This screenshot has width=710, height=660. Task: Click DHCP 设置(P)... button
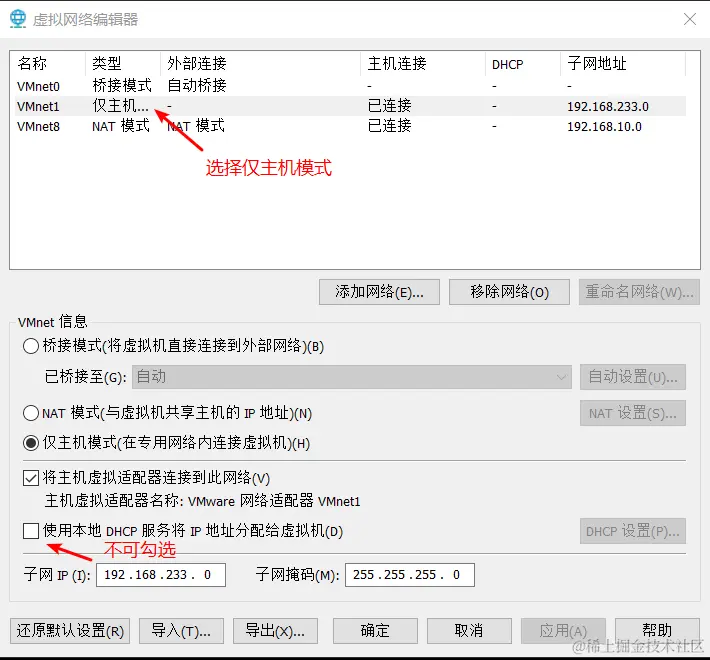click(633, 531)
